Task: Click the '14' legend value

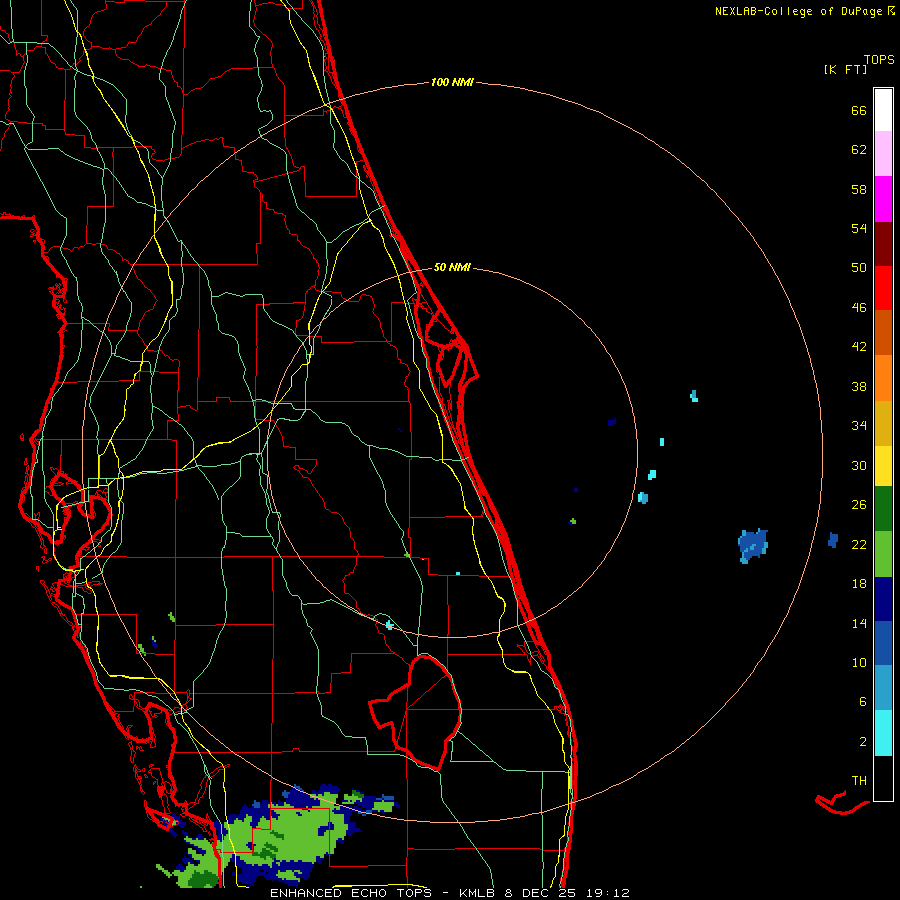Action: (859, 624)
